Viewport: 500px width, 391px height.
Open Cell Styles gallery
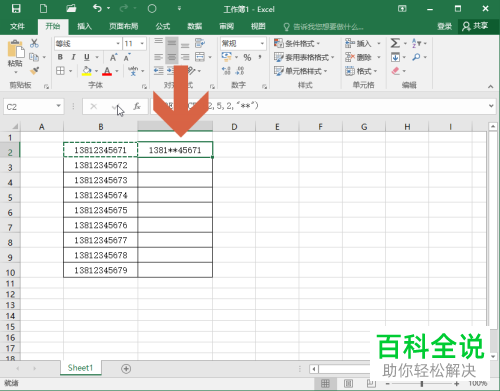tap(300, 71)
